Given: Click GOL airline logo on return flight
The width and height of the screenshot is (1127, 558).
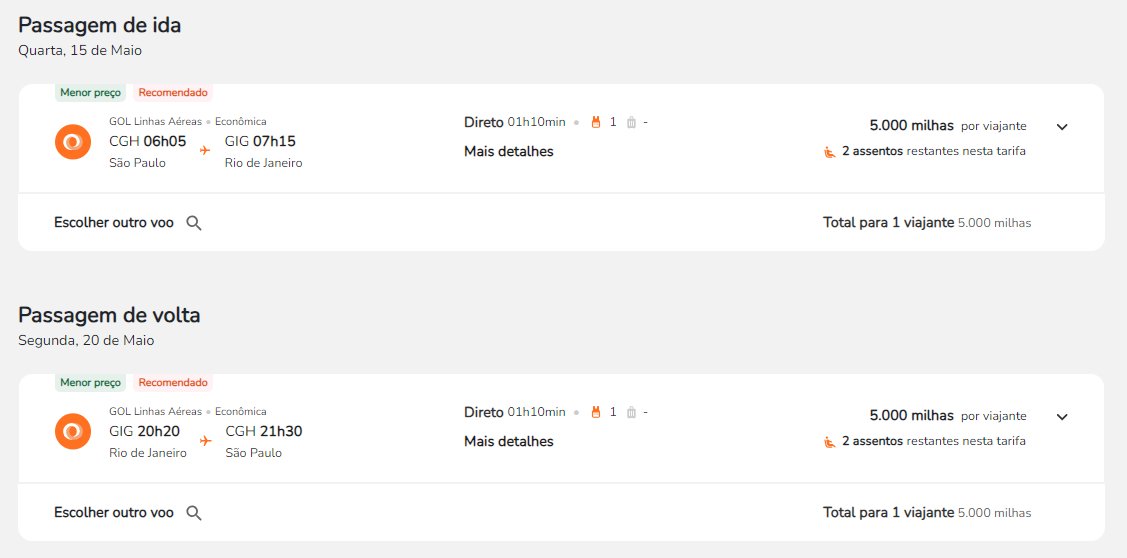Looking at the screenshot, I should click(x=73, y=431).
